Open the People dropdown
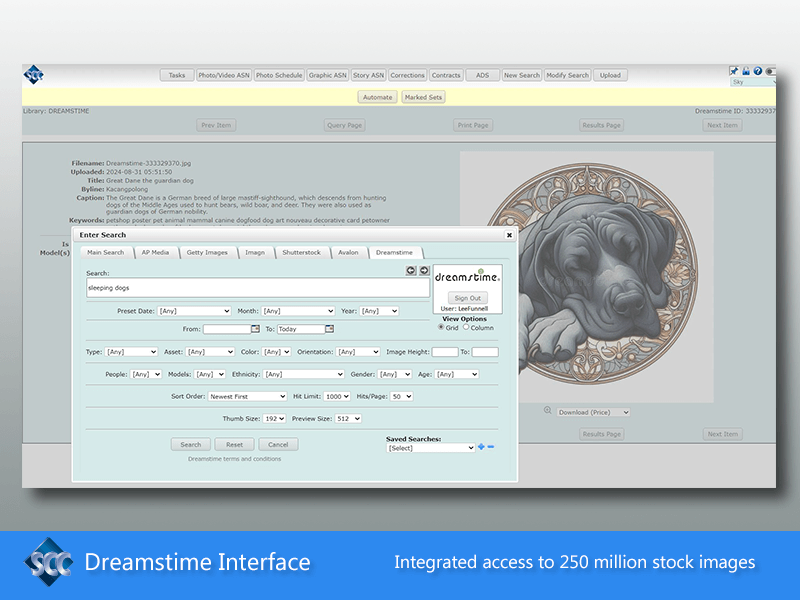The height and width of the screenshot is (600, 800). (x=146, y=374)
